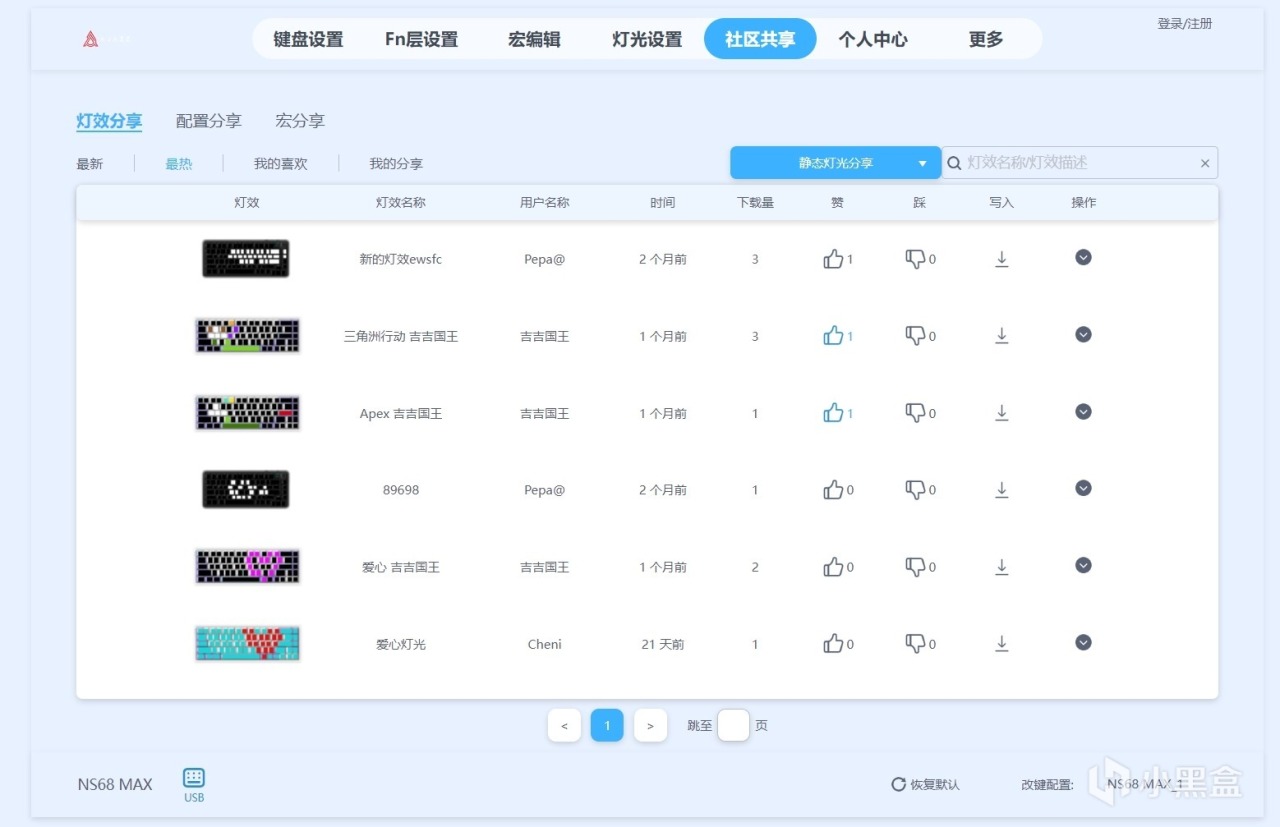Open the 89698 keyboard thumbnail
Image resolution: width=1280 pixels, height=827 pixels.
point(246,489)
